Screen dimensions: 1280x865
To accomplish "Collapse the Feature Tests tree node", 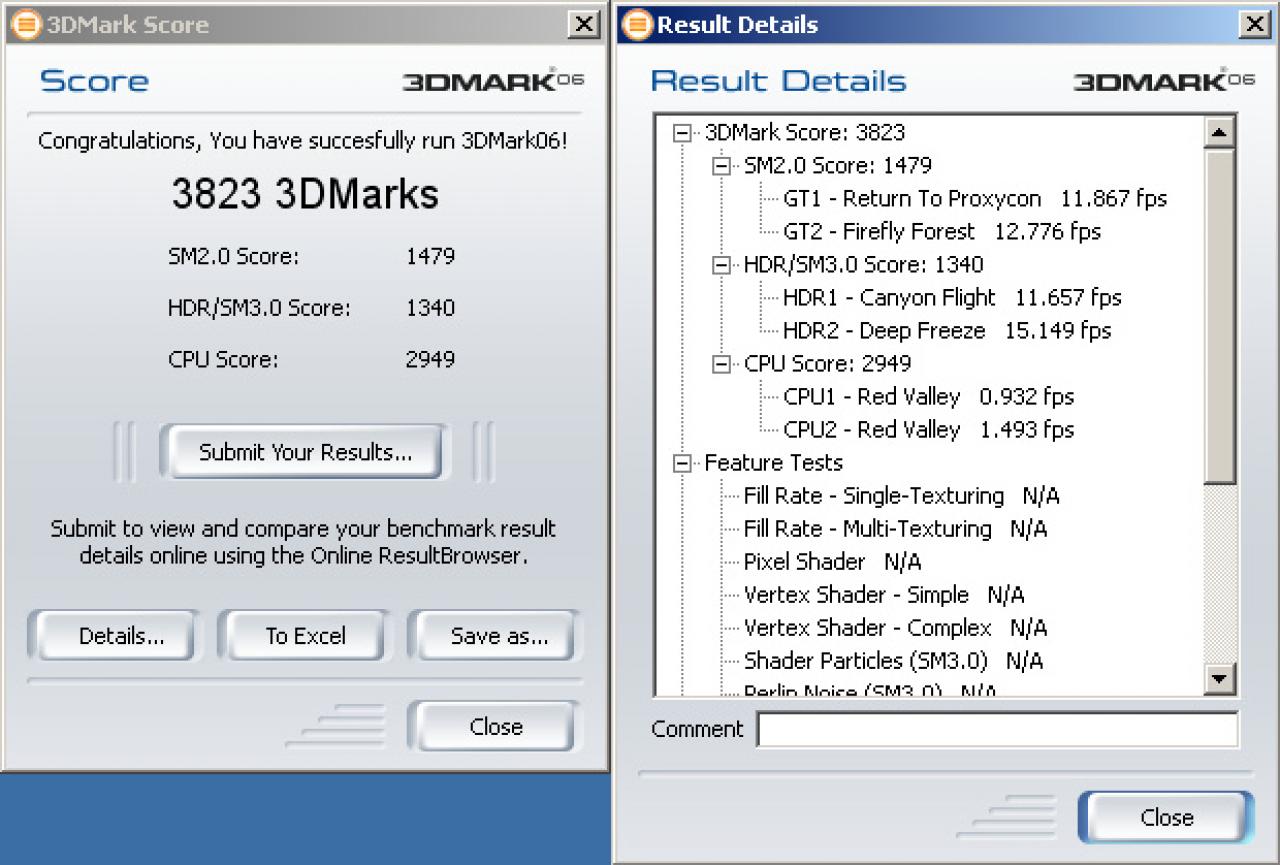I will coord(682,462).
